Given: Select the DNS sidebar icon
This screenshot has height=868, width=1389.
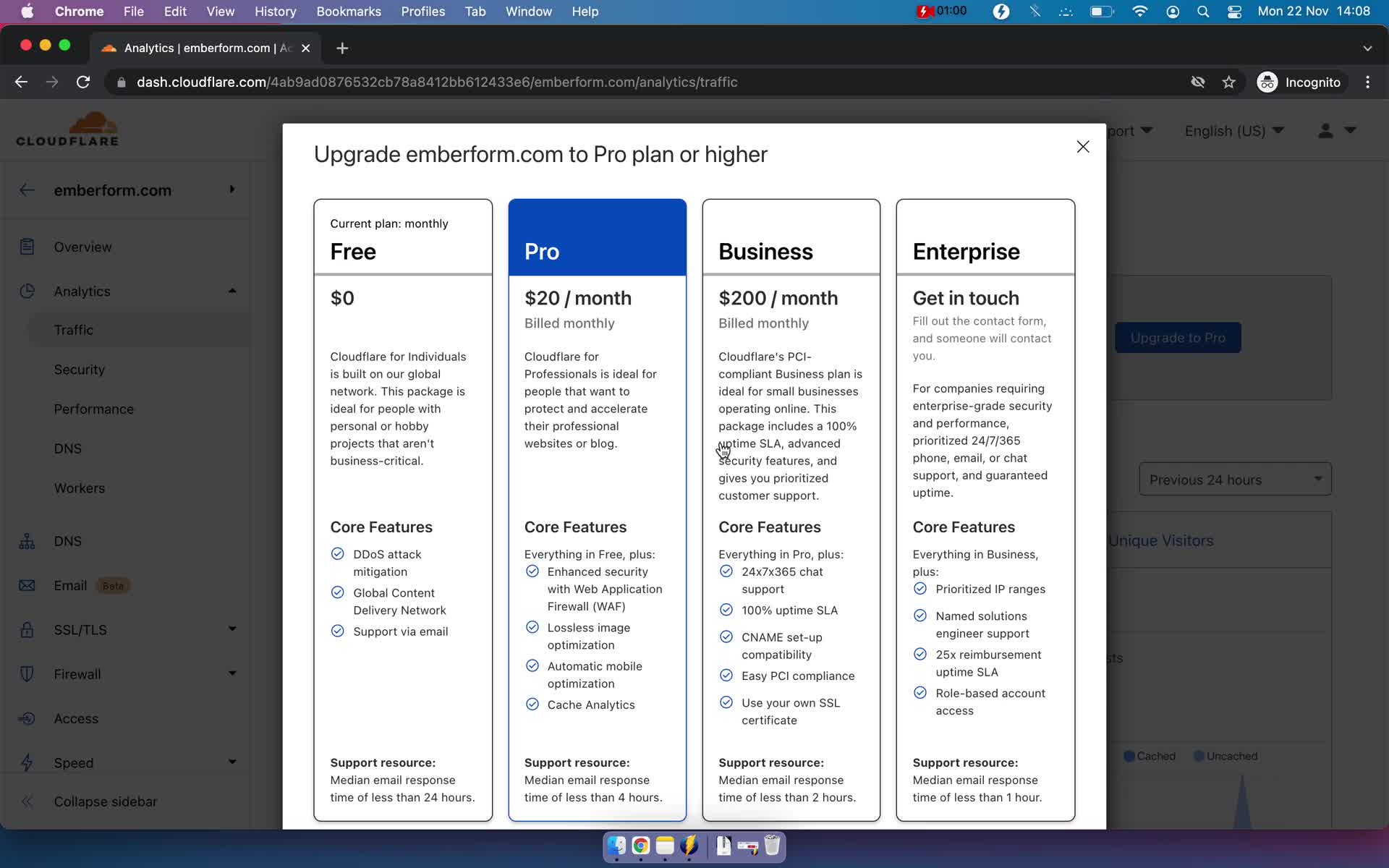Looking at the screenshot, I should (x=27, y=540).
